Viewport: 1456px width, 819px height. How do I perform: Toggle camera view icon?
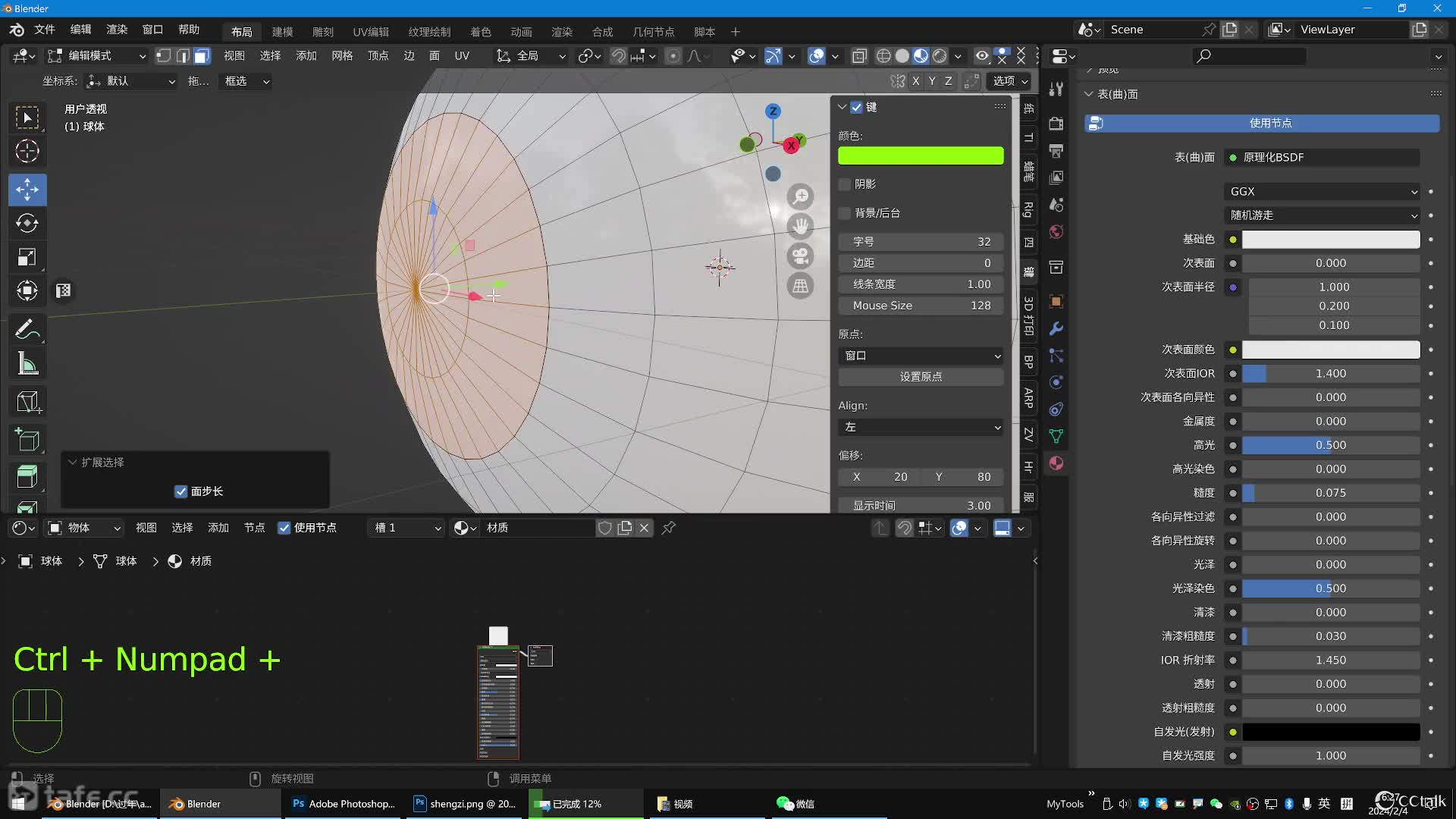click(800, 256)
